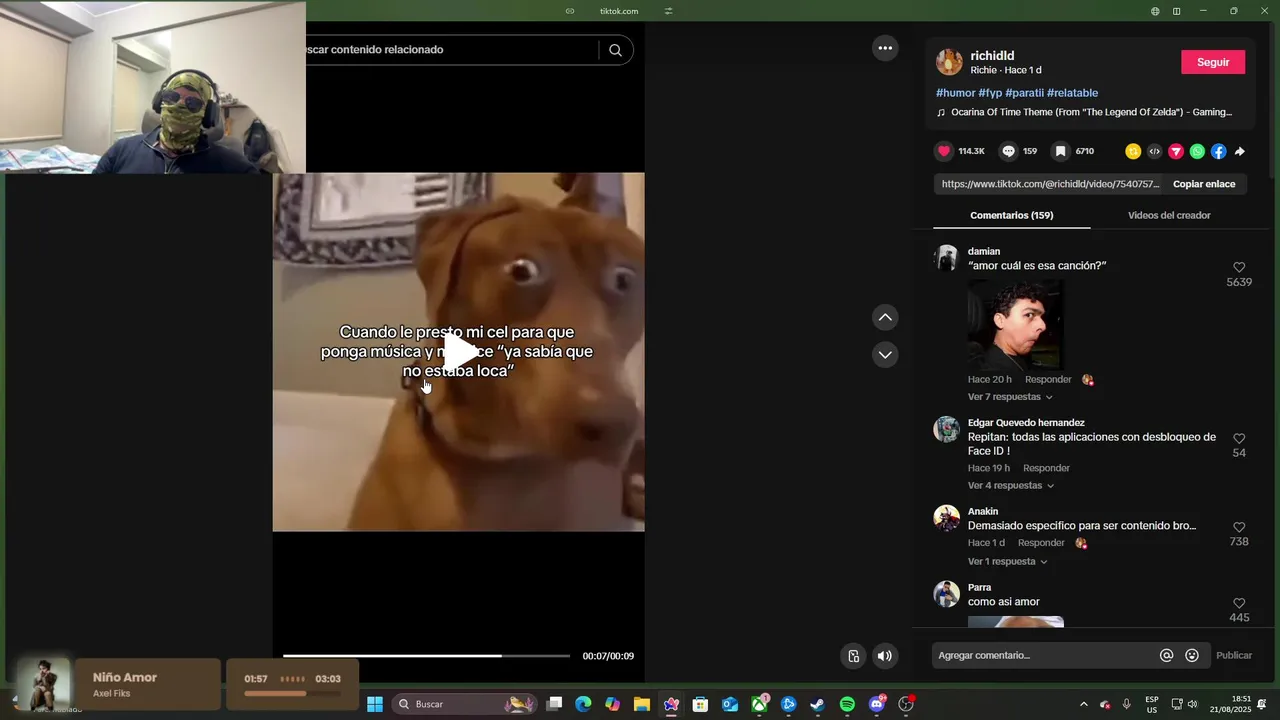Send to friends with red paper-plane icon

(1176, 152)
